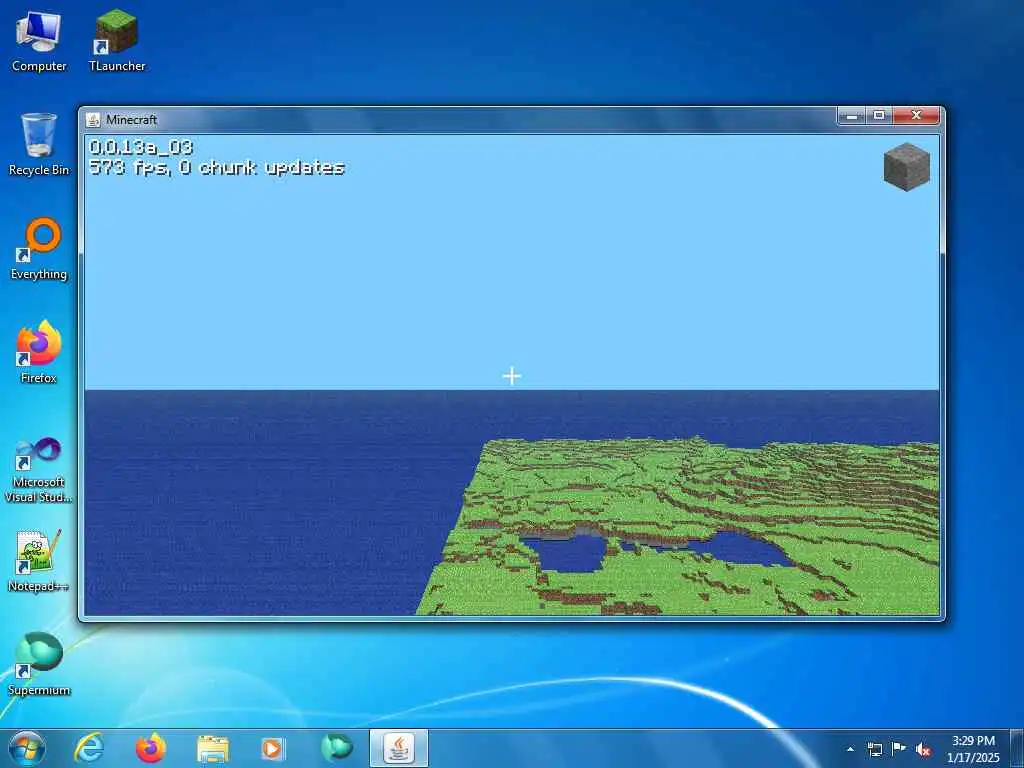Open the clock showing 3:29 PM
Screen dimensions: 1024x768
973,749
